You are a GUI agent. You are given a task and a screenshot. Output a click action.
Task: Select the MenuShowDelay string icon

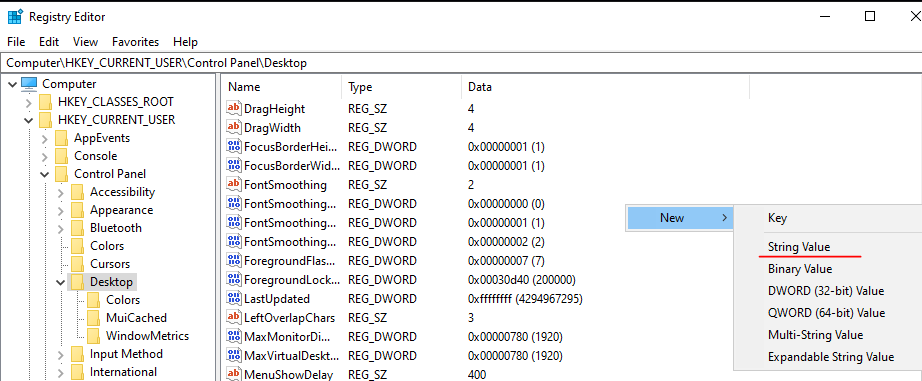point(233,375)
